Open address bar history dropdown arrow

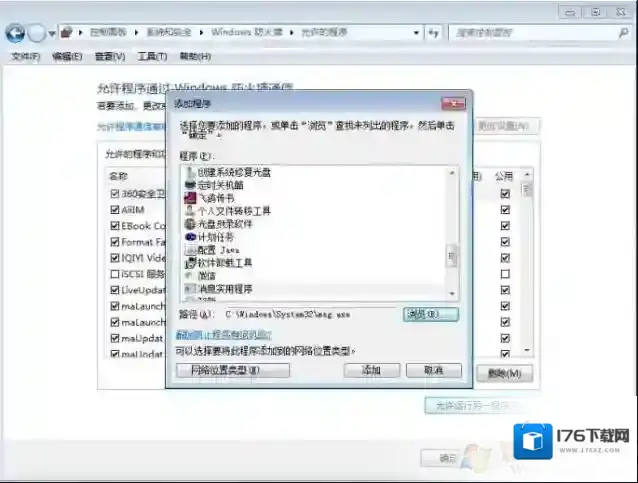pos(416,33)
